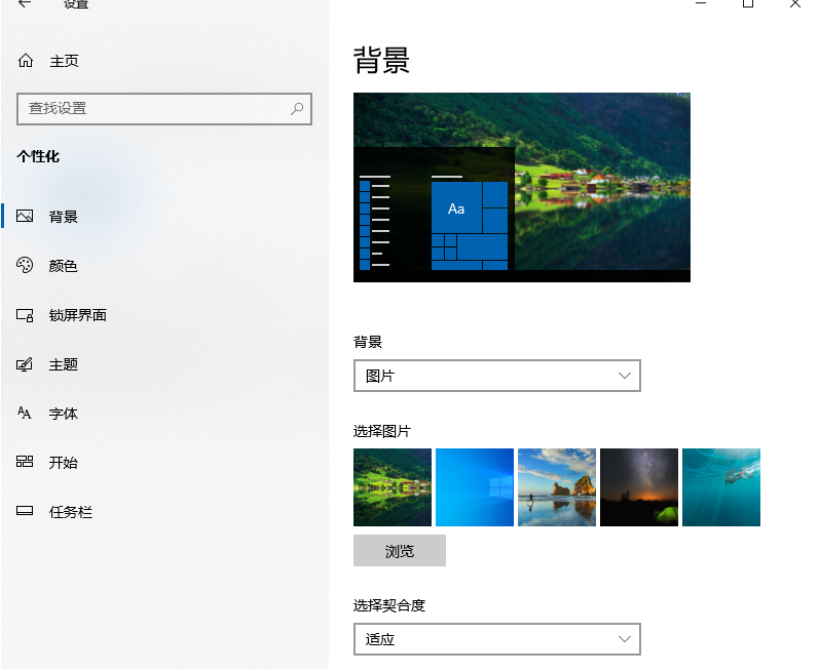Click the 开始 Start settings icon

point(24,462)
